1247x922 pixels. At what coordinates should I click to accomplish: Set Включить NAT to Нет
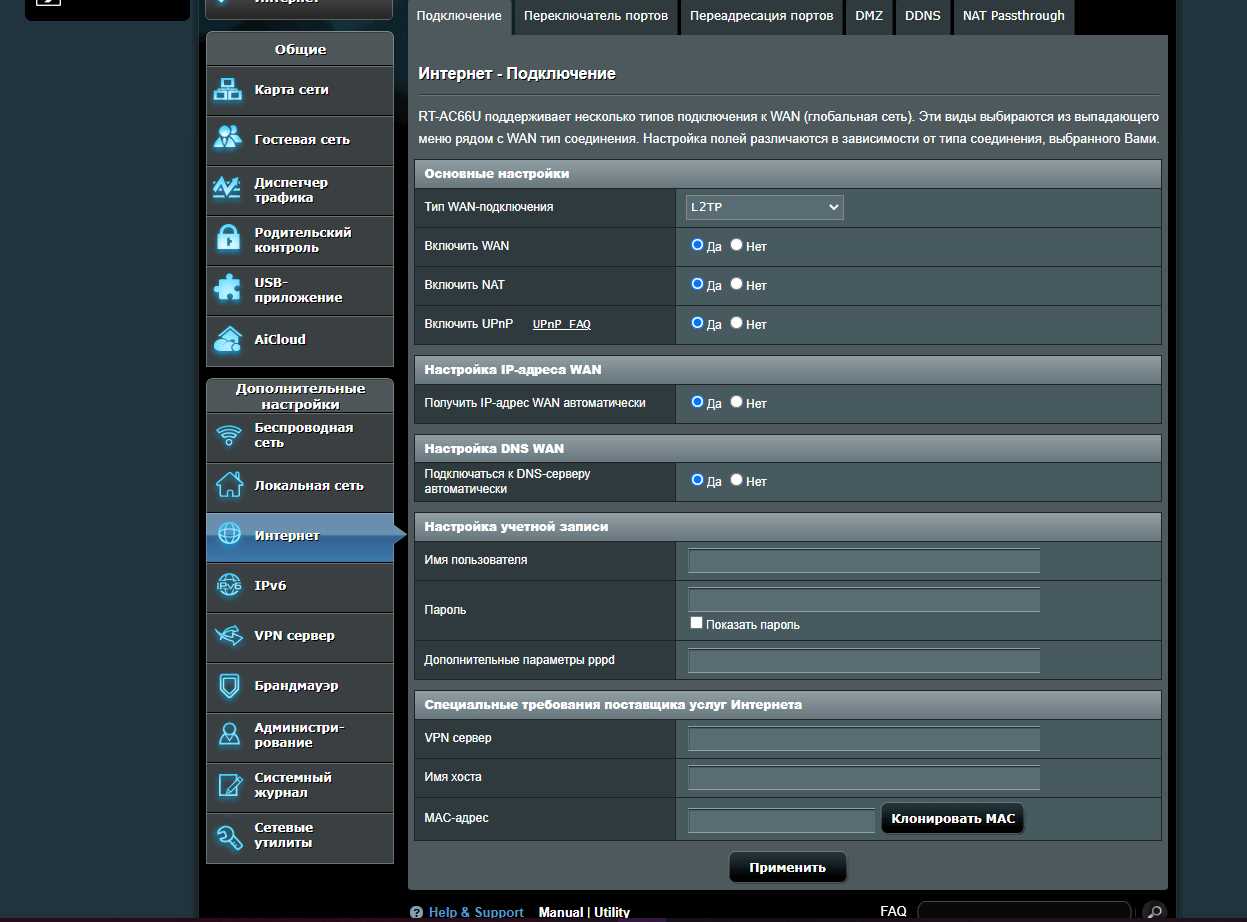point(737,284)
